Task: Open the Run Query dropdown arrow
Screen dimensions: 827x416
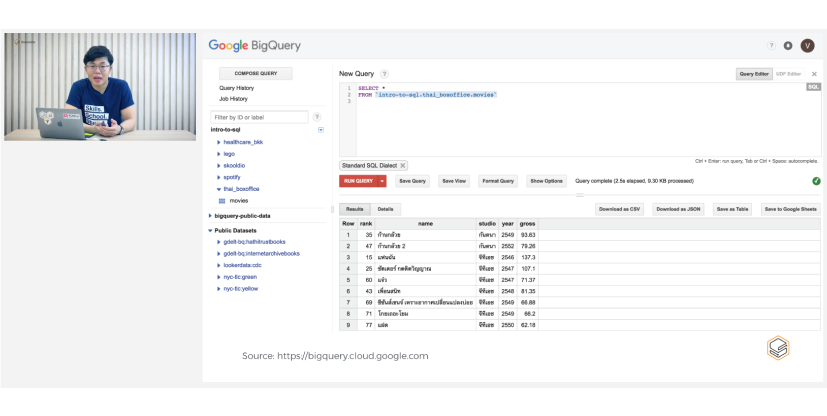Action: [x=382, y=181]
